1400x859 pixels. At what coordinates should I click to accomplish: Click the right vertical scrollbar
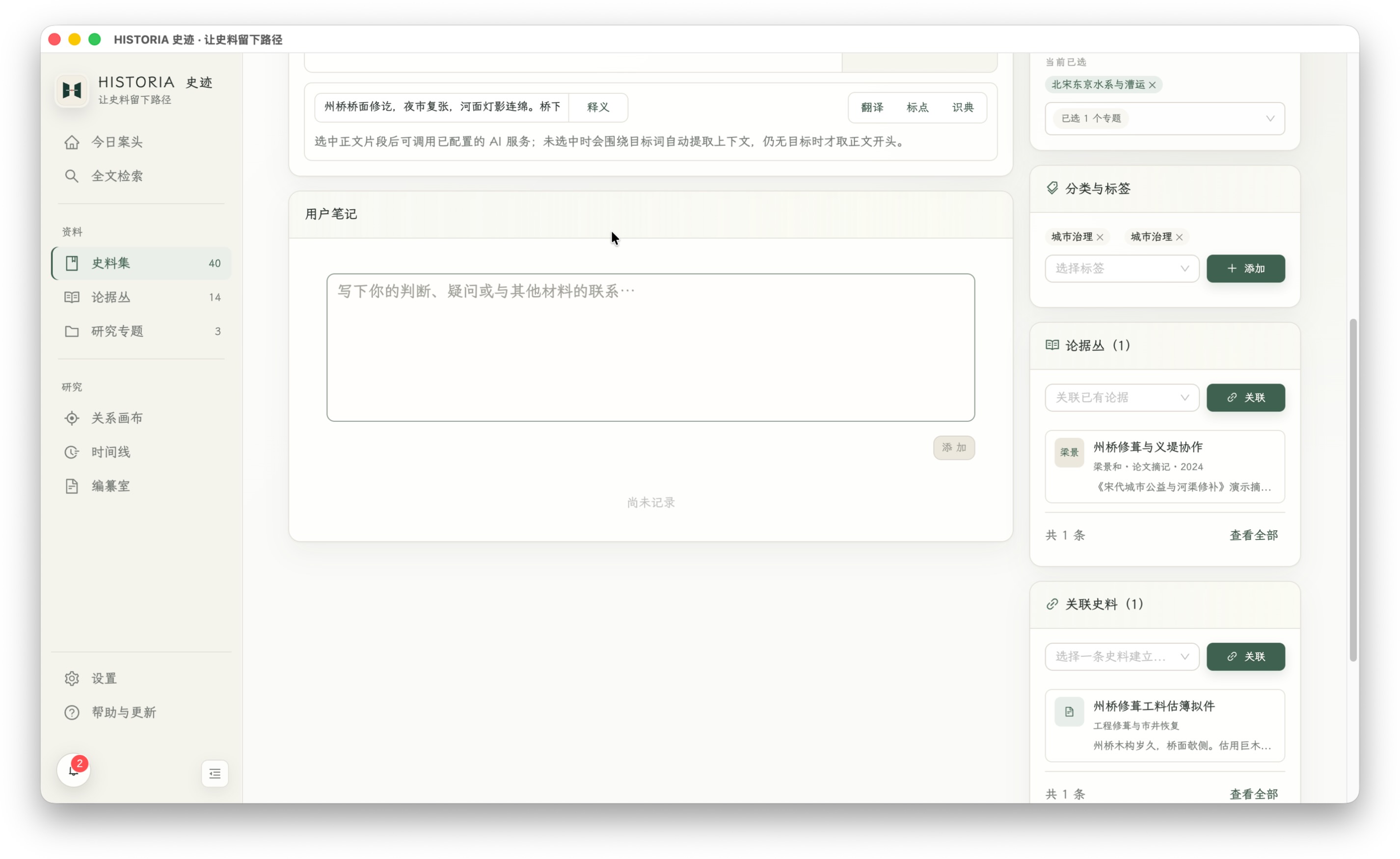[x=1353, y=490]
